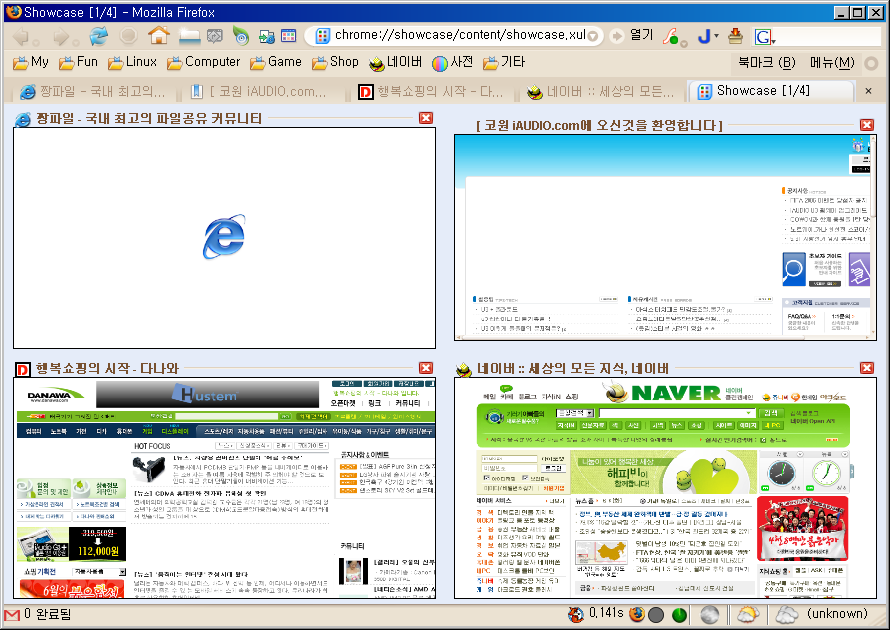This screenshot has width=890, height=630.
Task: Click the red squiggle icon with green dot
Action: 671,36
